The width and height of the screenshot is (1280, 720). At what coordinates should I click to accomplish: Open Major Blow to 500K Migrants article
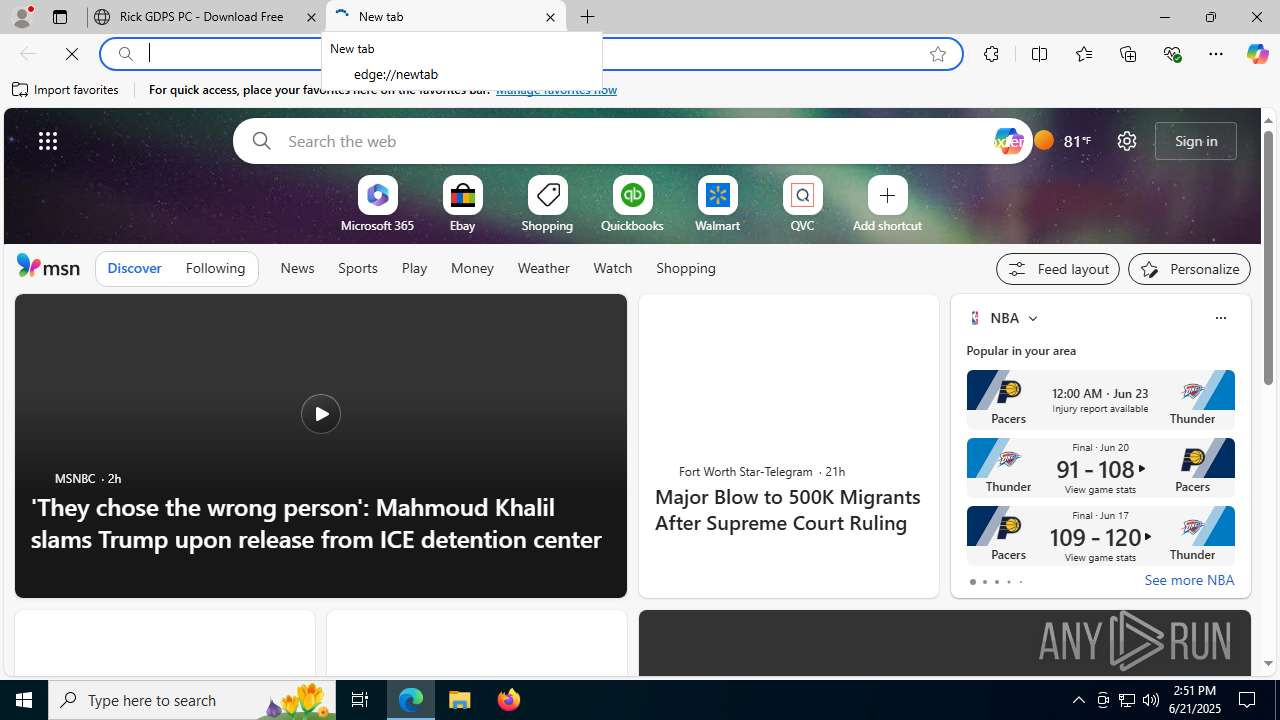[x=787, y=510]
